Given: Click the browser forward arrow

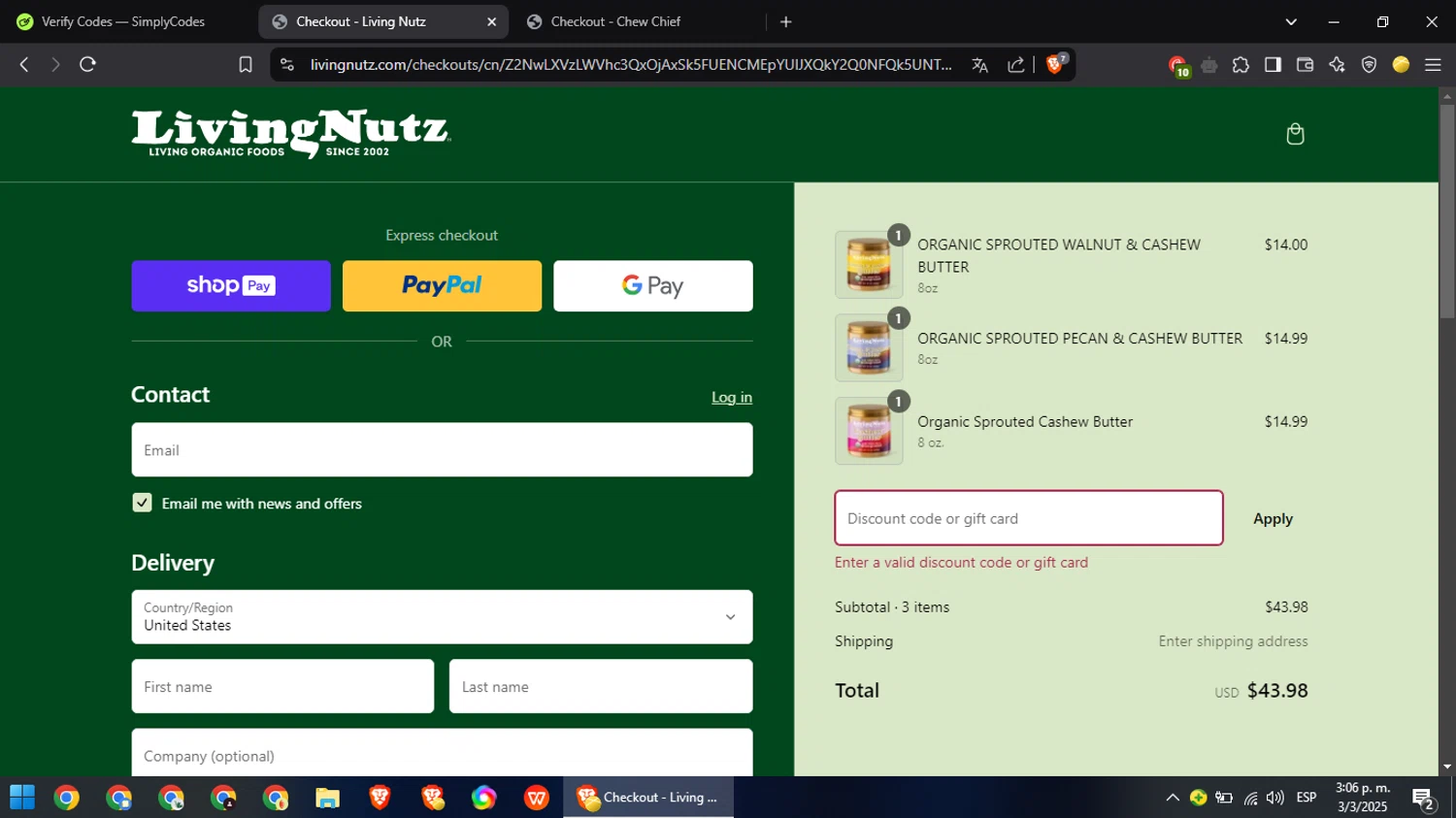Looking at the screenshot, I should tap(55, 64).
